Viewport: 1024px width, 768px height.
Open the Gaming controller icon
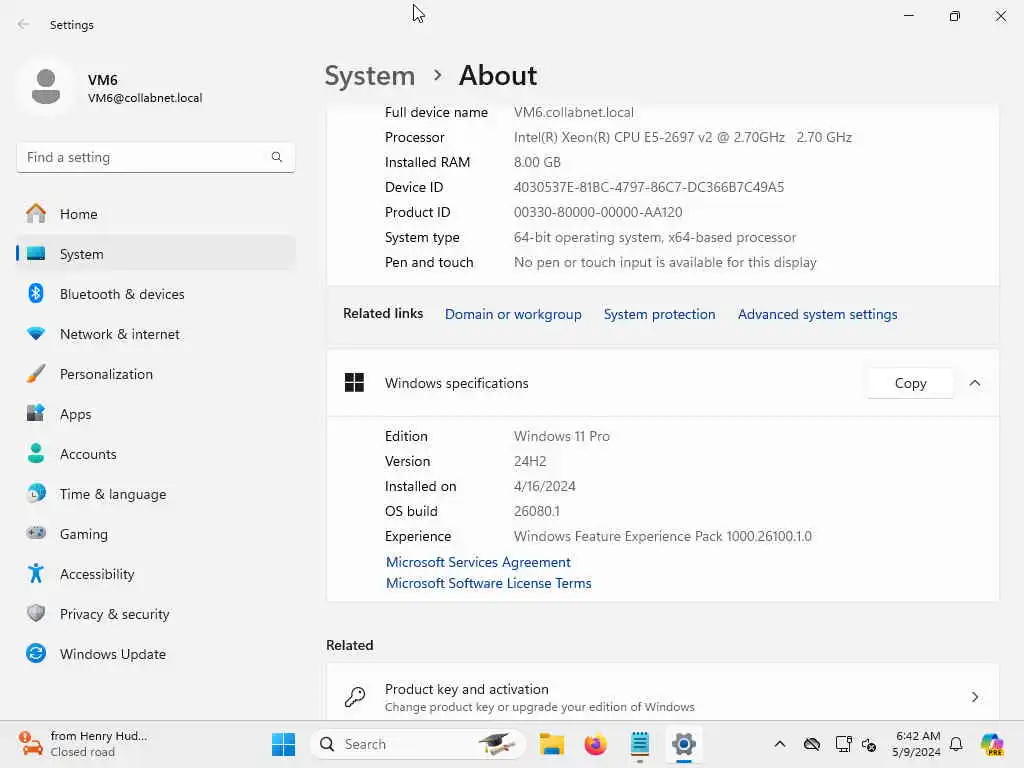click(x=36, y=534)
